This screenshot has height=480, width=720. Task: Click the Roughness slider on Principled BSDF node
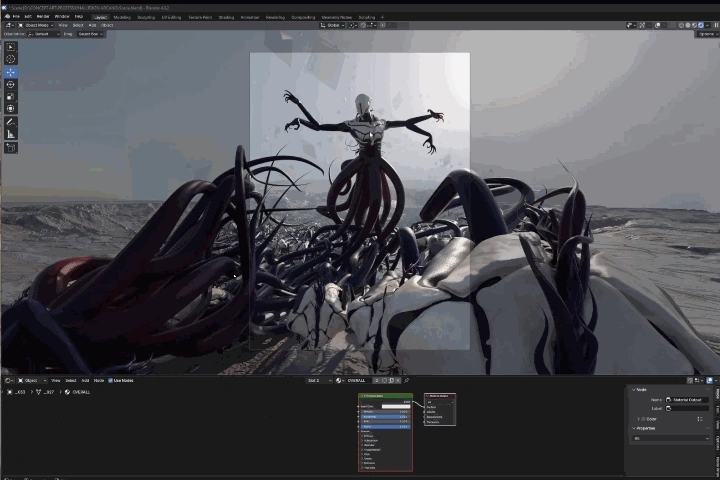coord(386,417)
